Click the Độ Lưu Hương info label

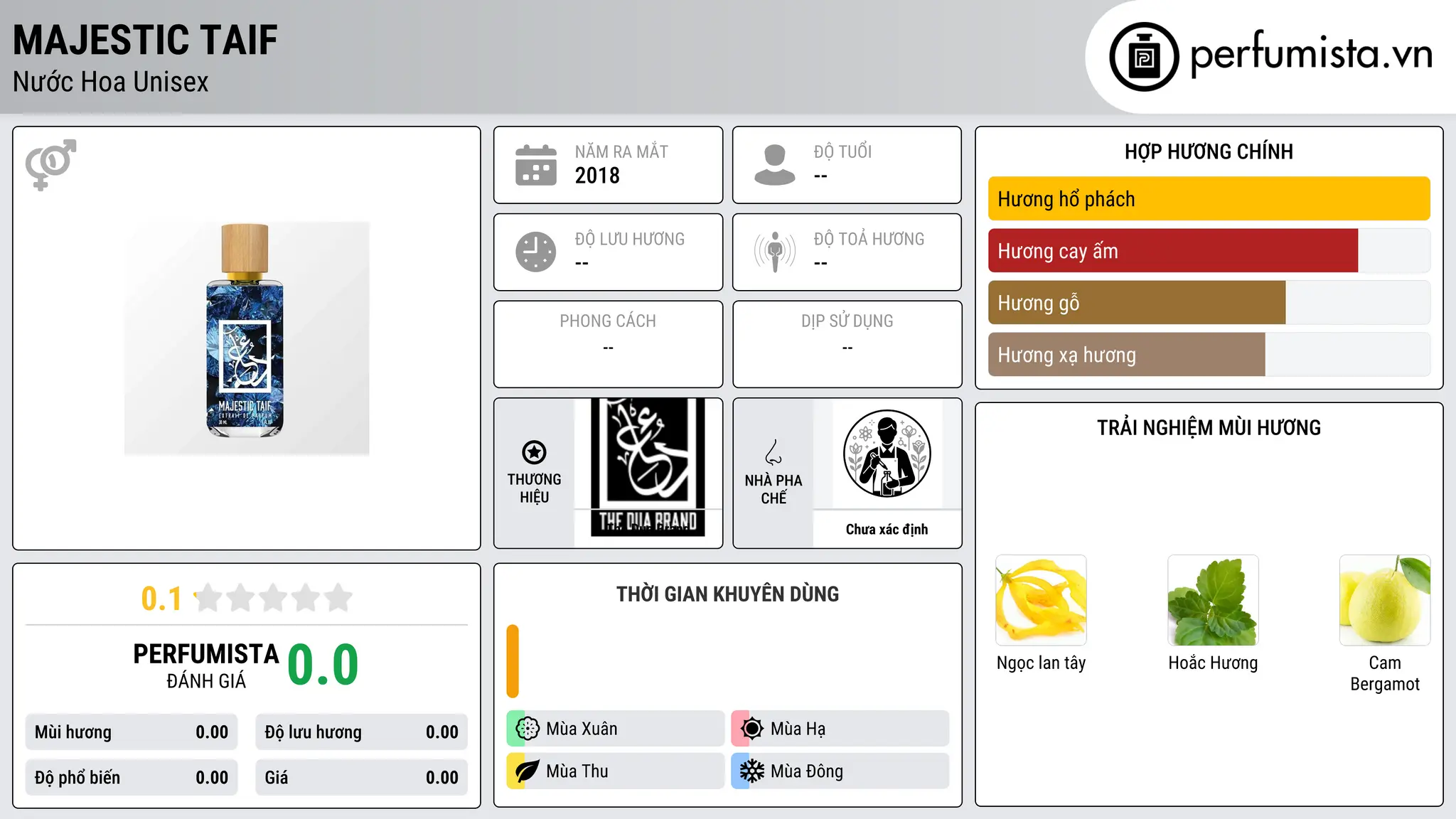click(630, 240)
